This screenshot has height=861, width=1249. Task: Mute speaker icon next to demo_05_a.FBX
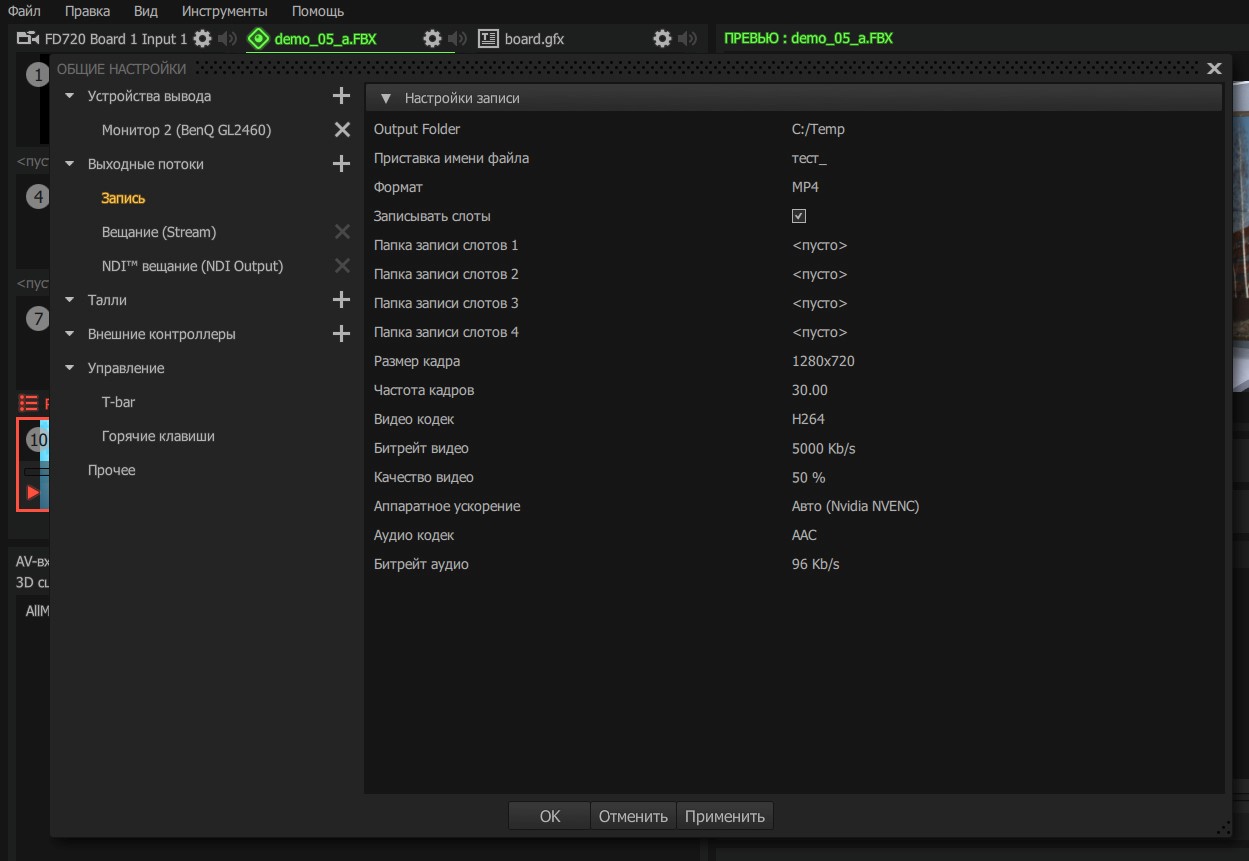point(457,39)
